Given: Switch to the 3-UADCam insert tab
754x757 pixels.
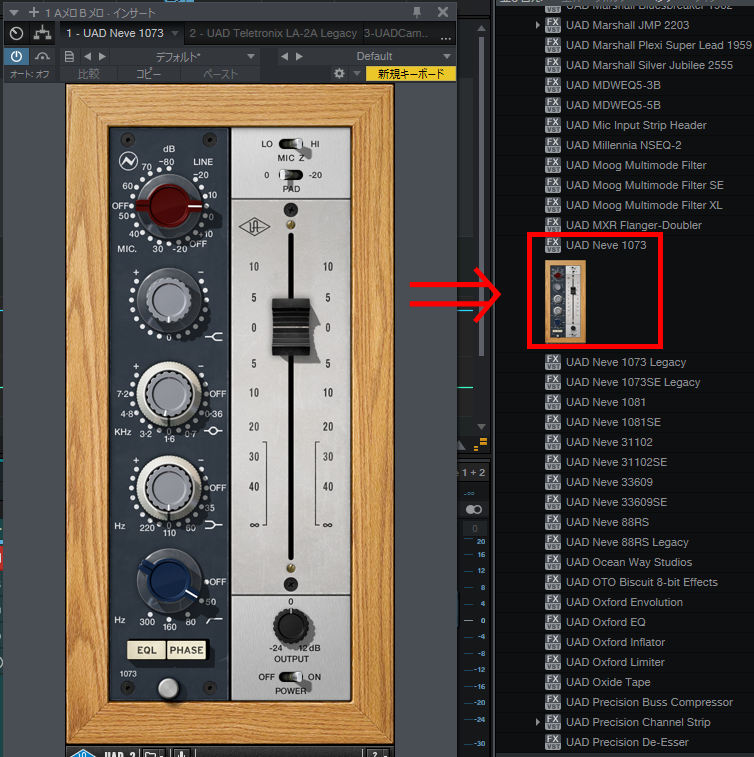Looking at the screenshot, I should [398, 33].
